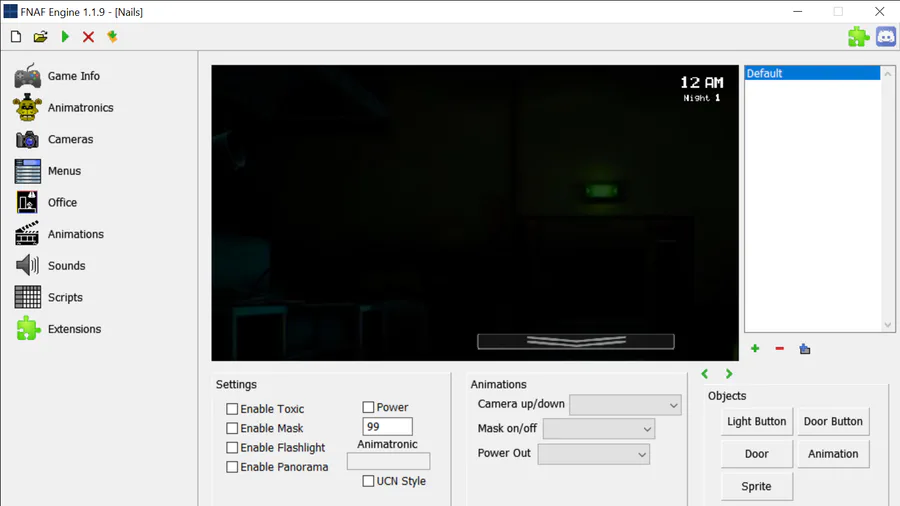Open the Power Out animation dropdown
Image resolution: width=900 pixels, height=506 pixels.
[x=593, y=454]
